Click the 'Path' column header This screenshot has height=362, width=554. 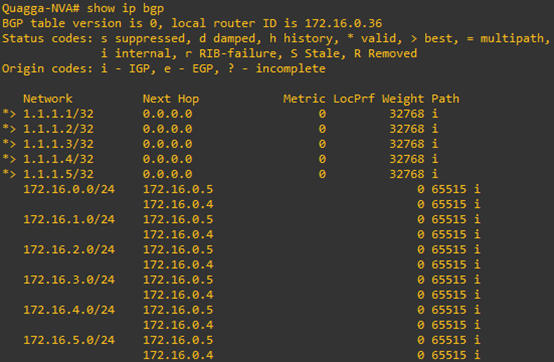click(x=445, y=99)
